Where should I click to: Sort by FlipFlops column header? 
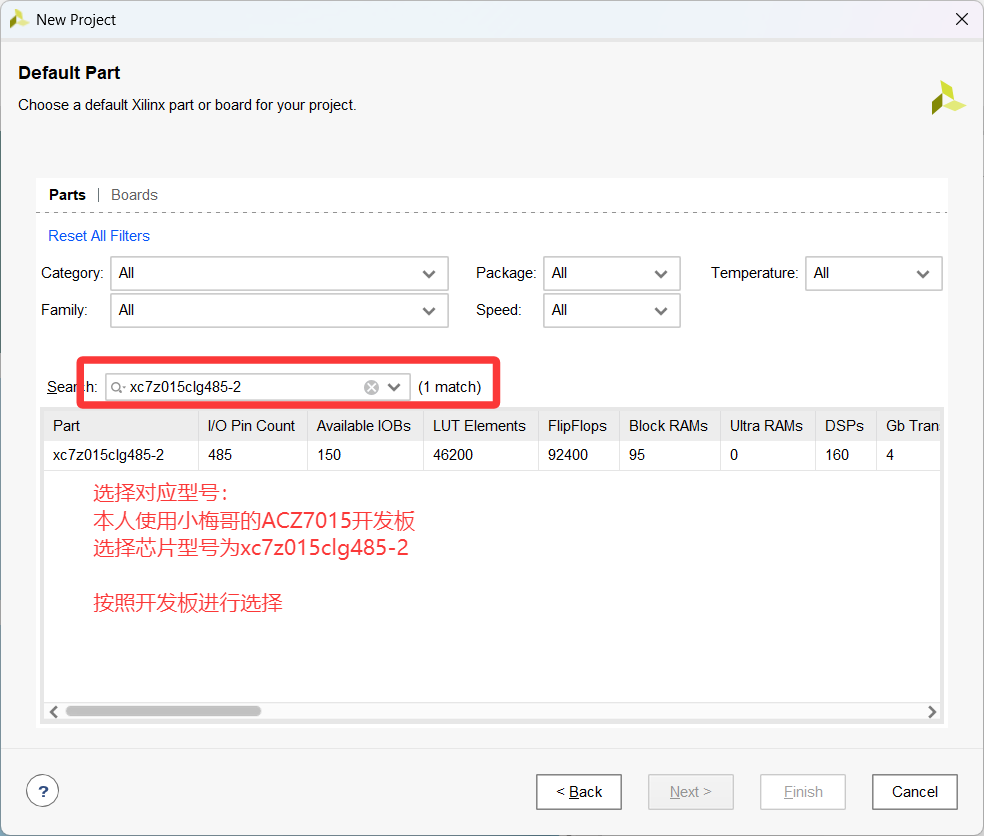pos(579,426)
